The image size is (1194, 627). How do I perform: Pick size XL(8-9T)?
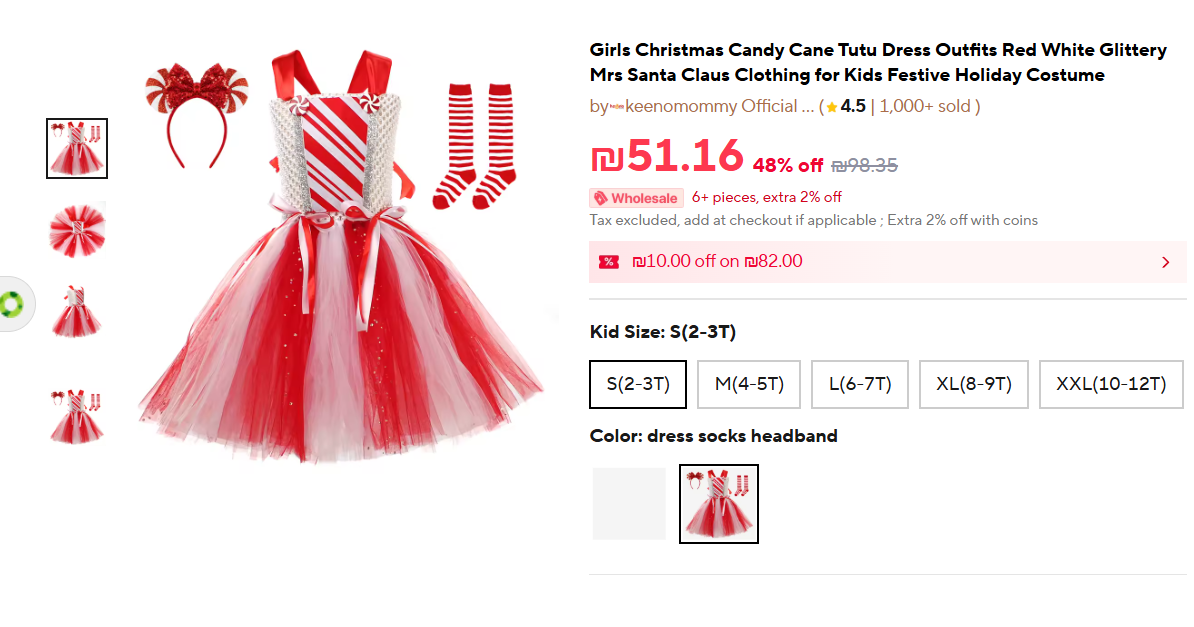[974, 384]
